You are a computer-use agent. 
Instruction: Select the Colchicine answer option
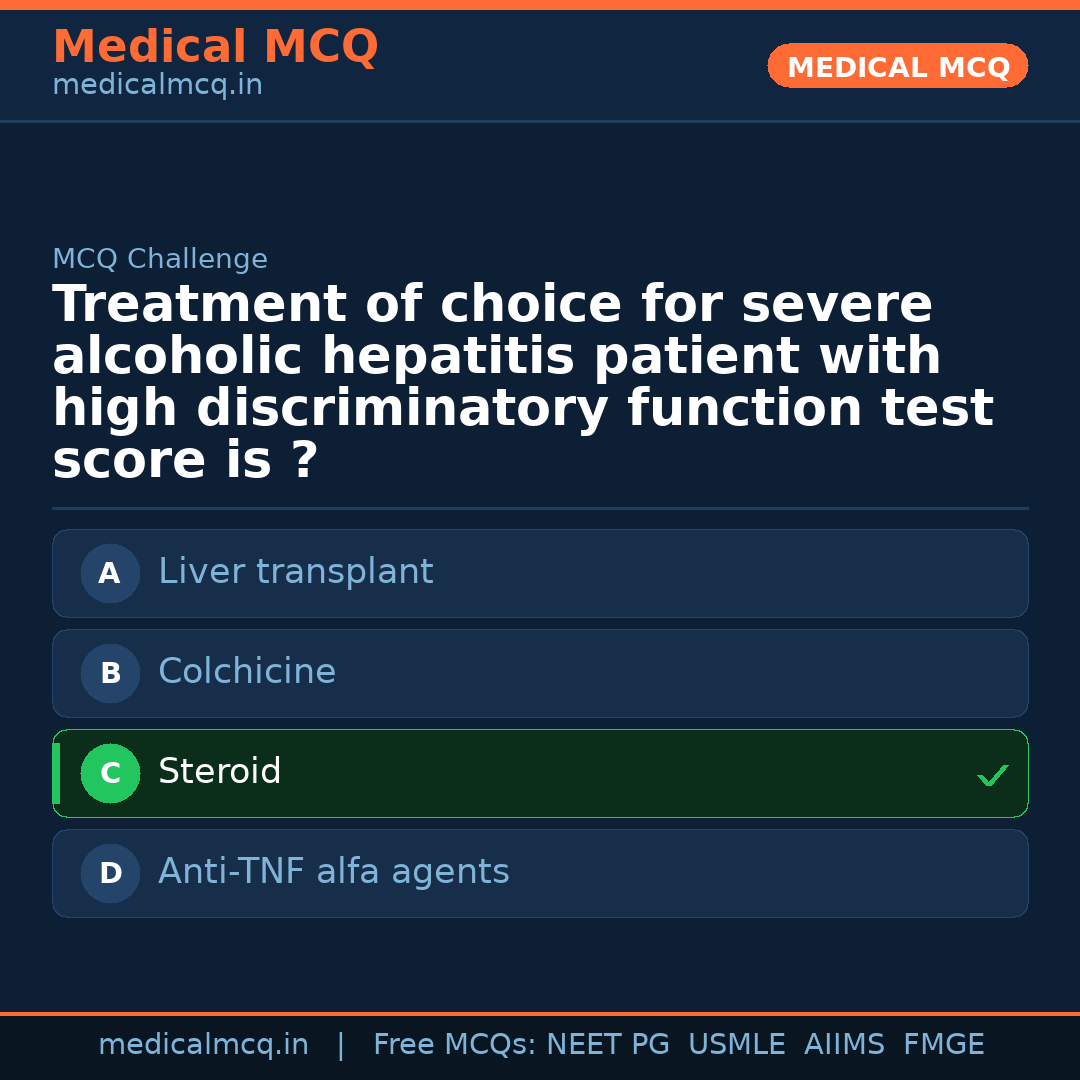coord(540,673)
